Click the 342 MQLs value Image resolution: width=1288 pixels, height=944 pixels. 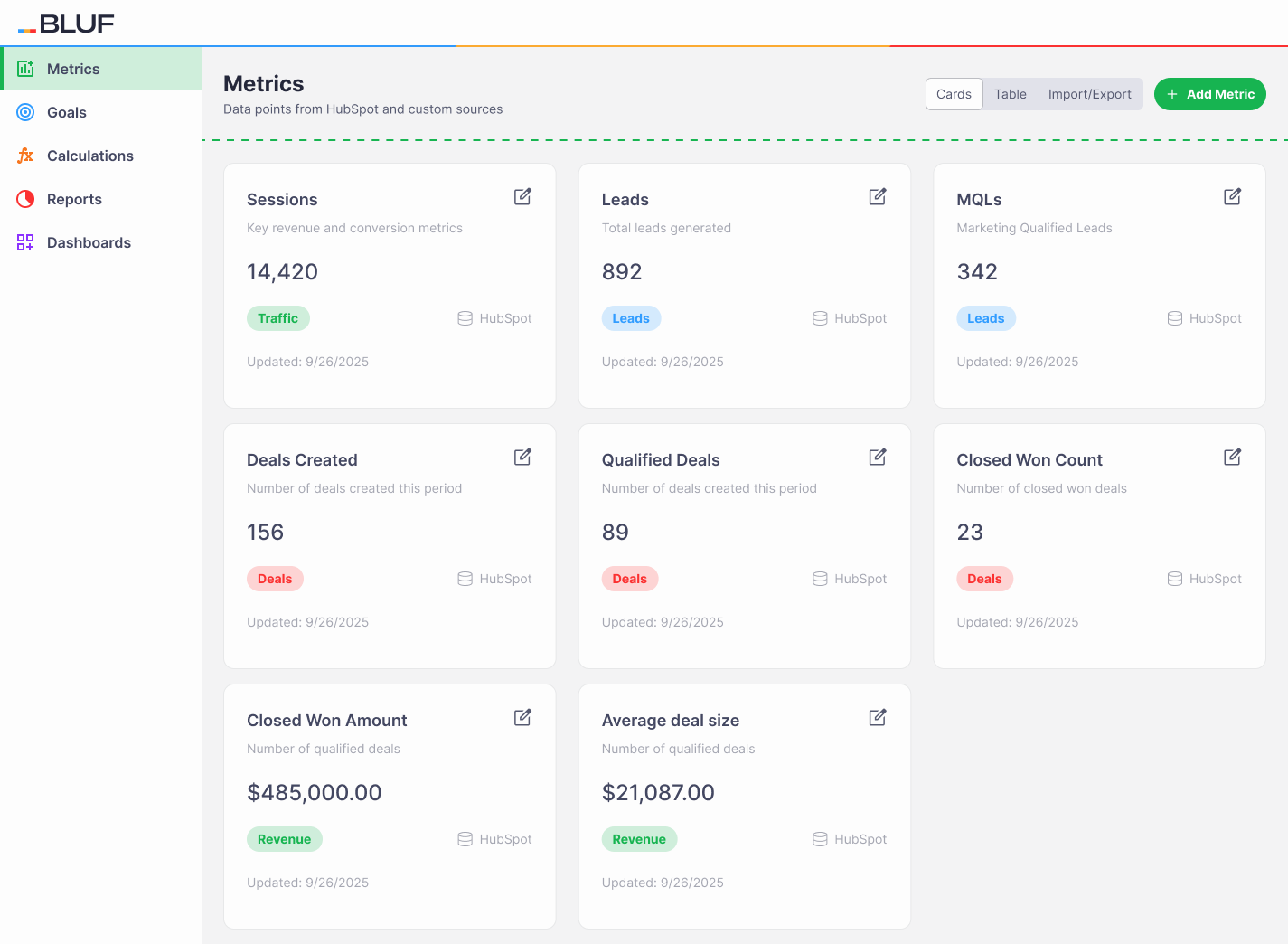coord(977,272)
